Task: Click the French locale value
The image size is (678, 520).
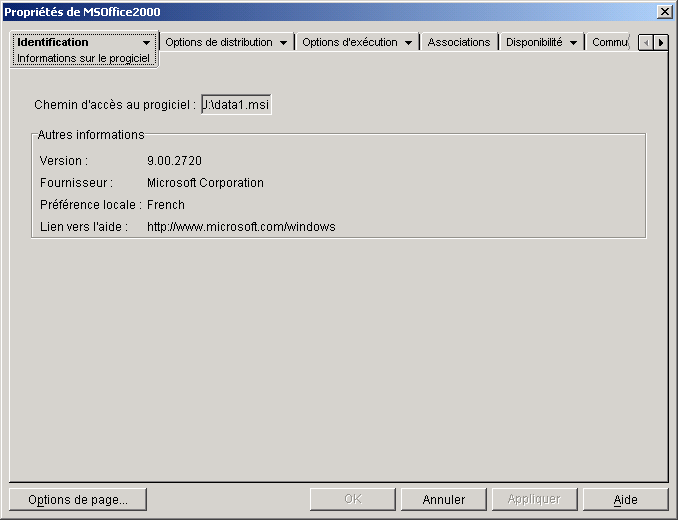Action: point(166,205)
